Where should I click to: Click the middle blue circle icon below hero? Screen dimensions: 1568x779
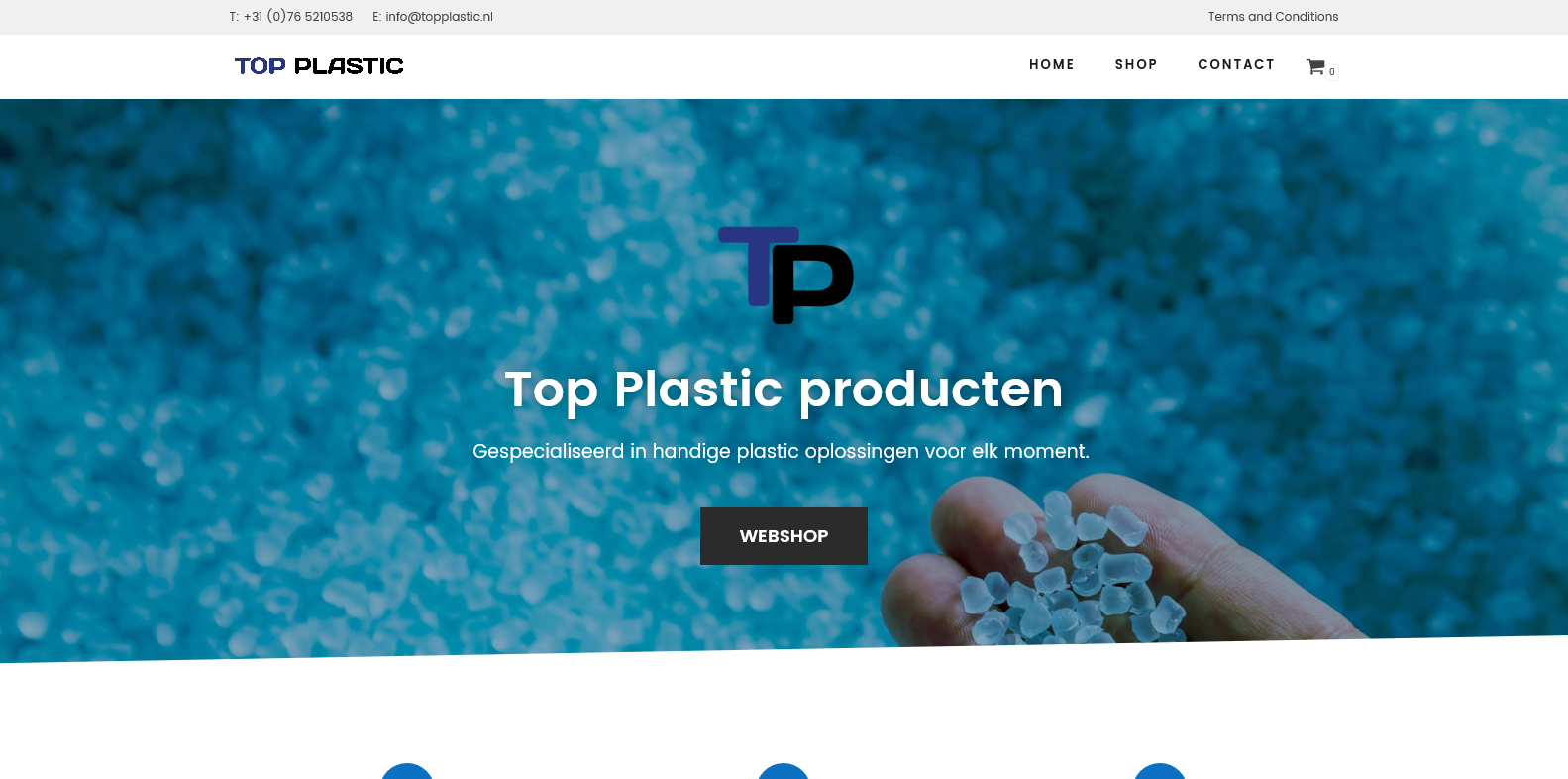point(784,772)
